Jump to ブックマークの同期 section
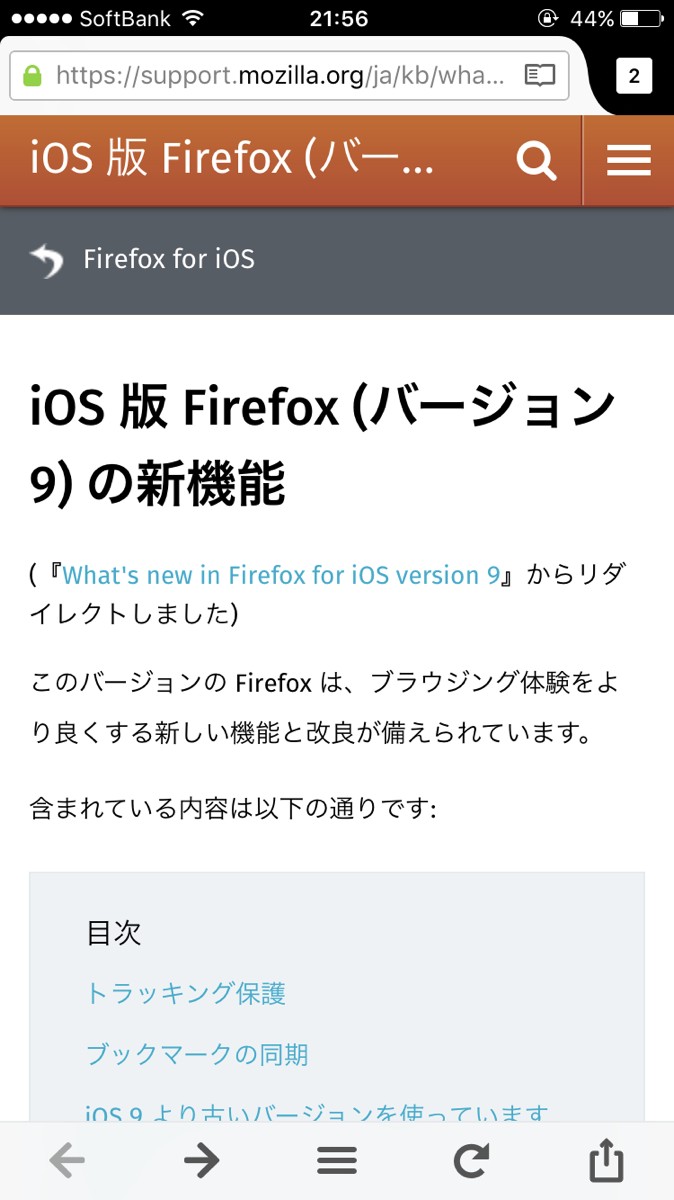Screen dimensions: 674x1200 click(197, 1054)
